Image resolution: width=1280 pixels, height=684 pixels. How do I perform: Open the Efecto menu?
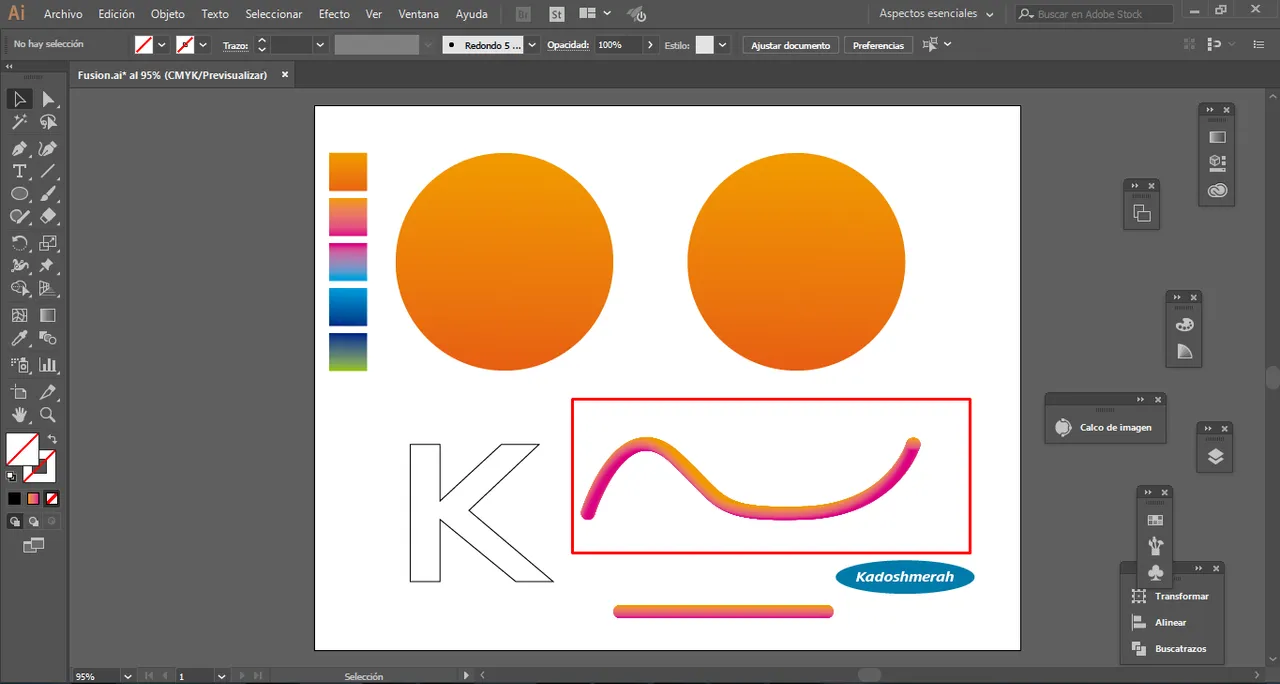(334, 14)
